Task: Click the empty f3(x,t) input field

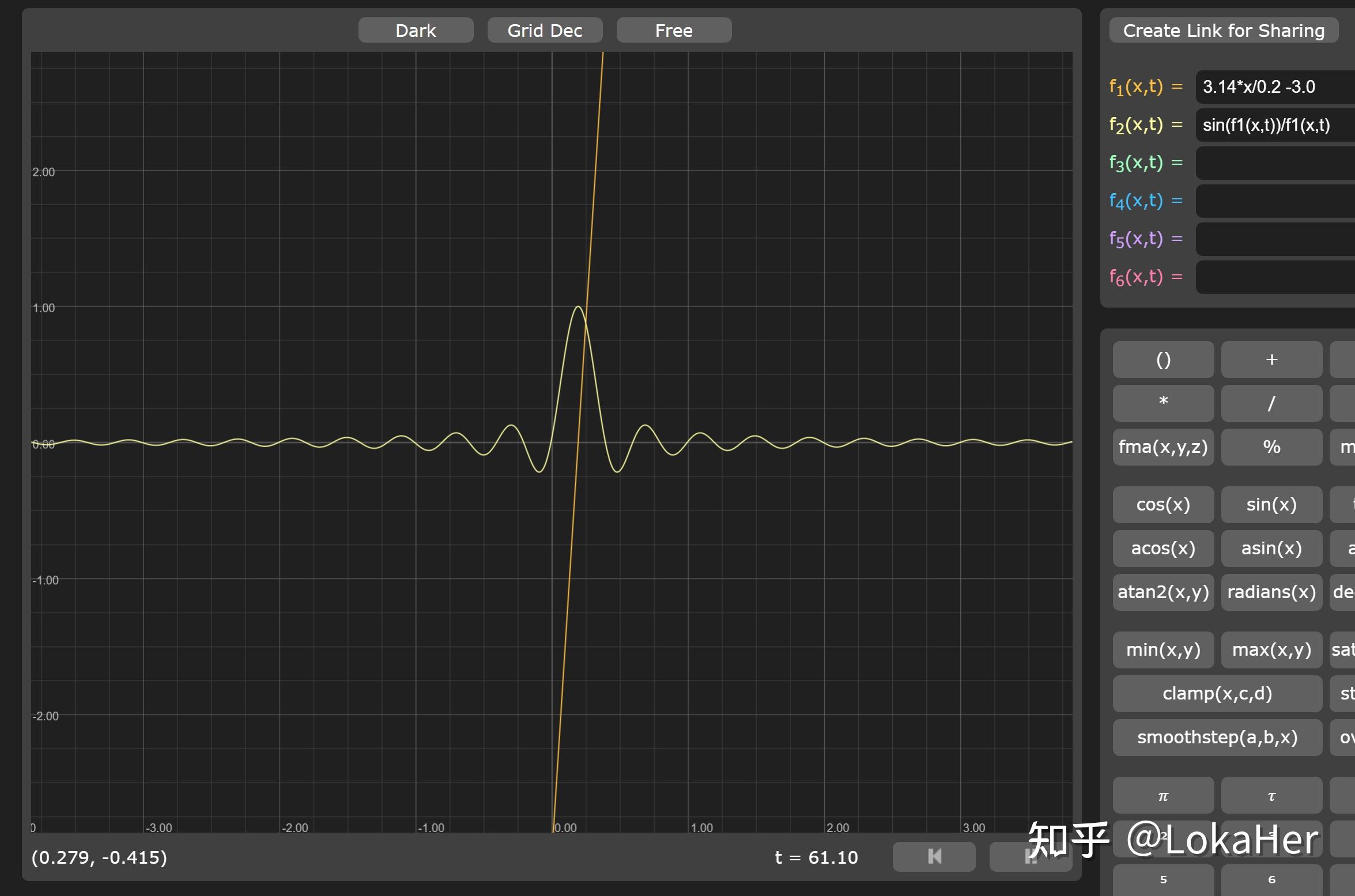Action: click(1274, 163)
